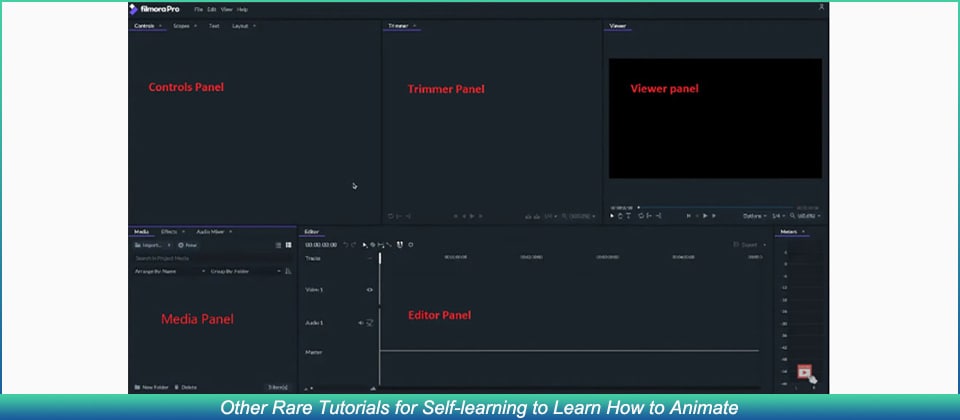Click the Loop icon in Trimmer
This screenshot has height=420, width=960.
point(391,216)
